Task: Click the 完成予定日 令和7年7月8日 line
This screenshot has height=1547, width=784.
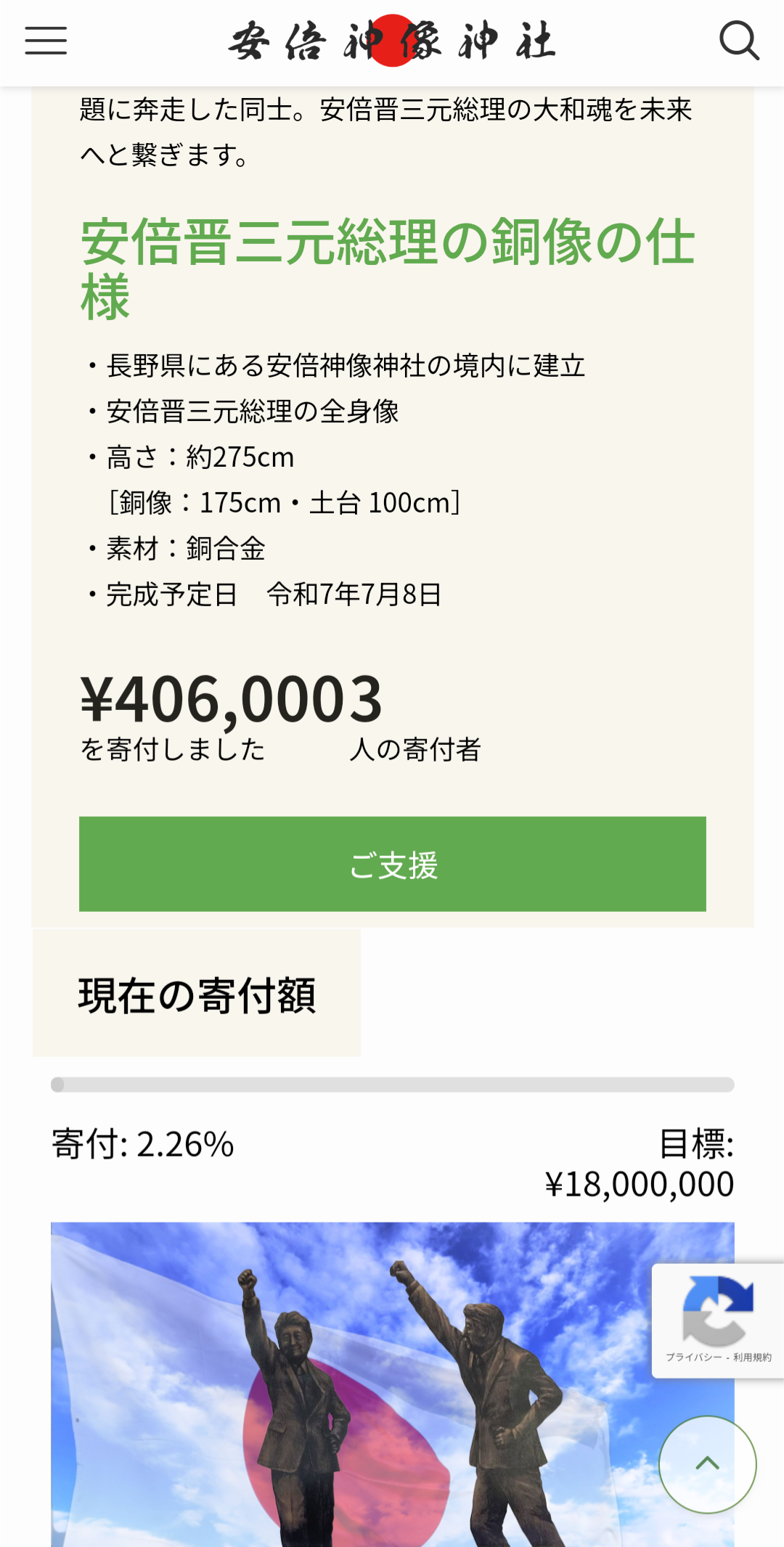Action: coord(273,595)
